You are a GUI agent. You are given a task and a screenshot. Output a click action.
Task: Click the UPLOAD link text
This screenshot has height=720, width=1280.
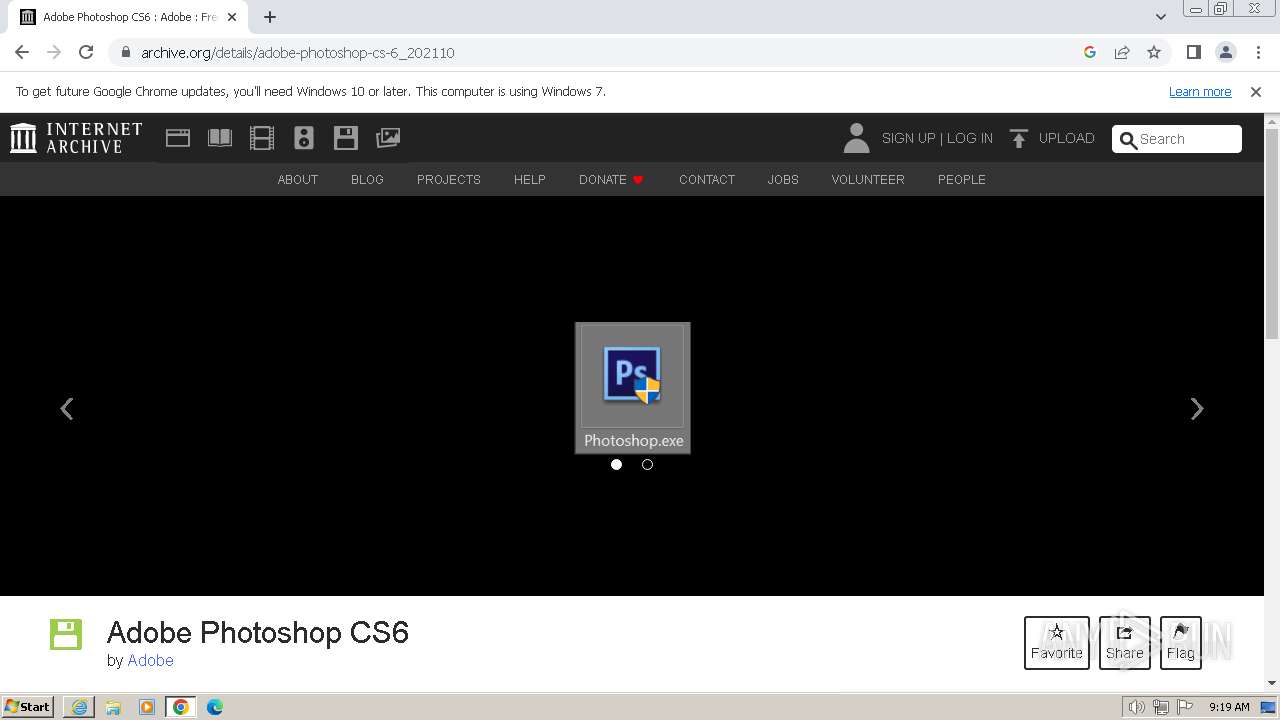1067,138
